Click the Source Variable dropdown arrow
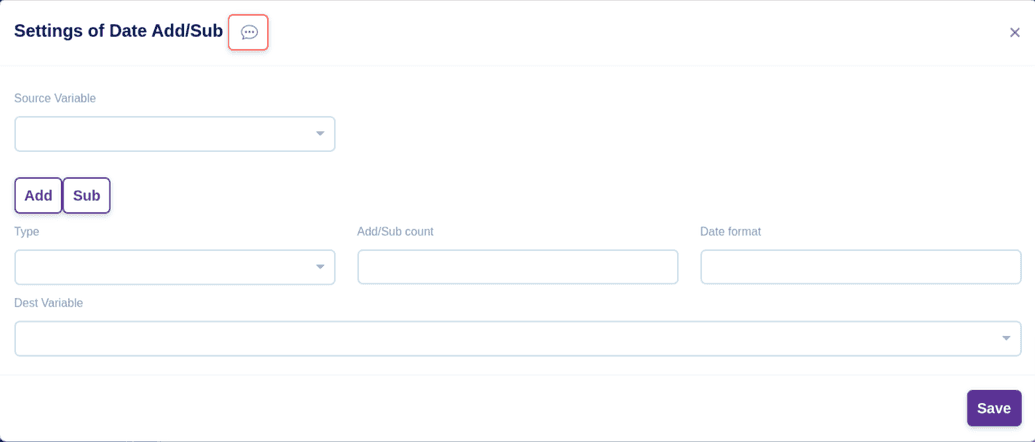 point(320,134)
